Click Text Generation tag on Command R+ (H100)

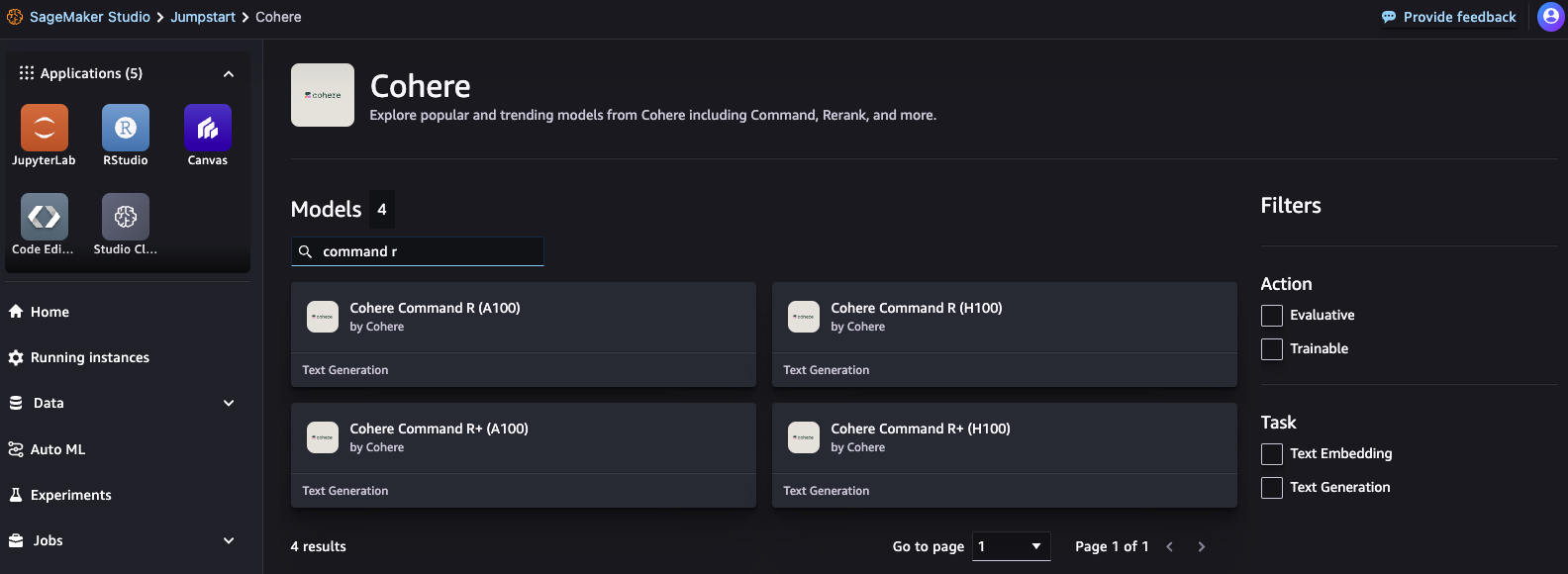pos(827,491)
